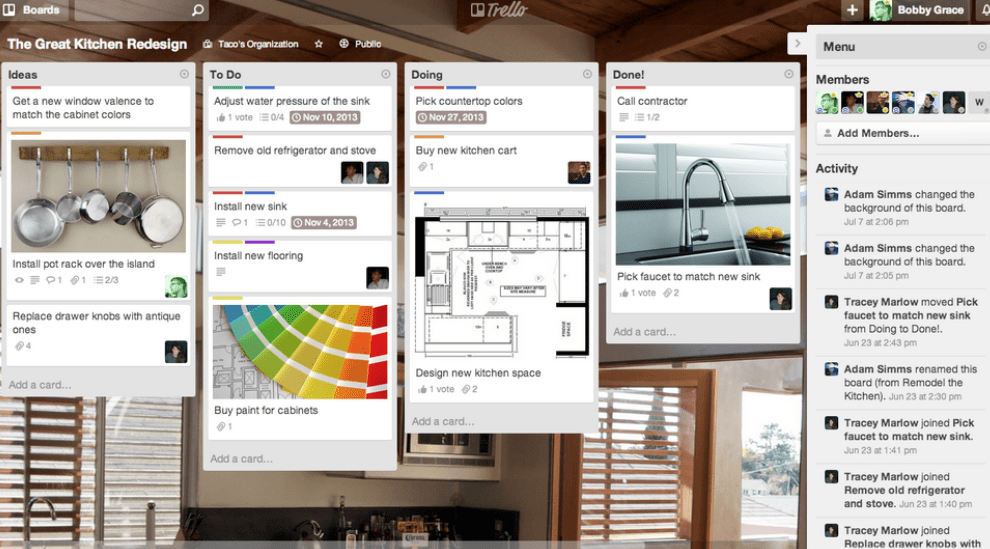Screen dimensions: 990x549
Task: Click the plus create-new icon
Action: 852,10
